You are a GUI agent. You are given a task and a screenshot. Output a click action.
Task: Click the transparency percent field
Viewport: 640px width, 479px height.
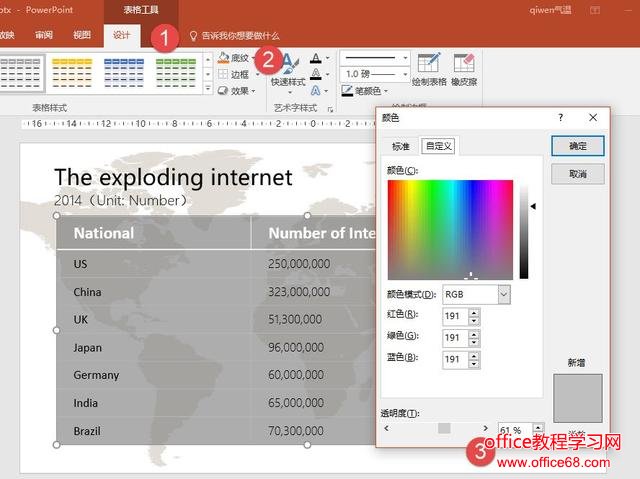pyautogui.click(x=515, y=430)
